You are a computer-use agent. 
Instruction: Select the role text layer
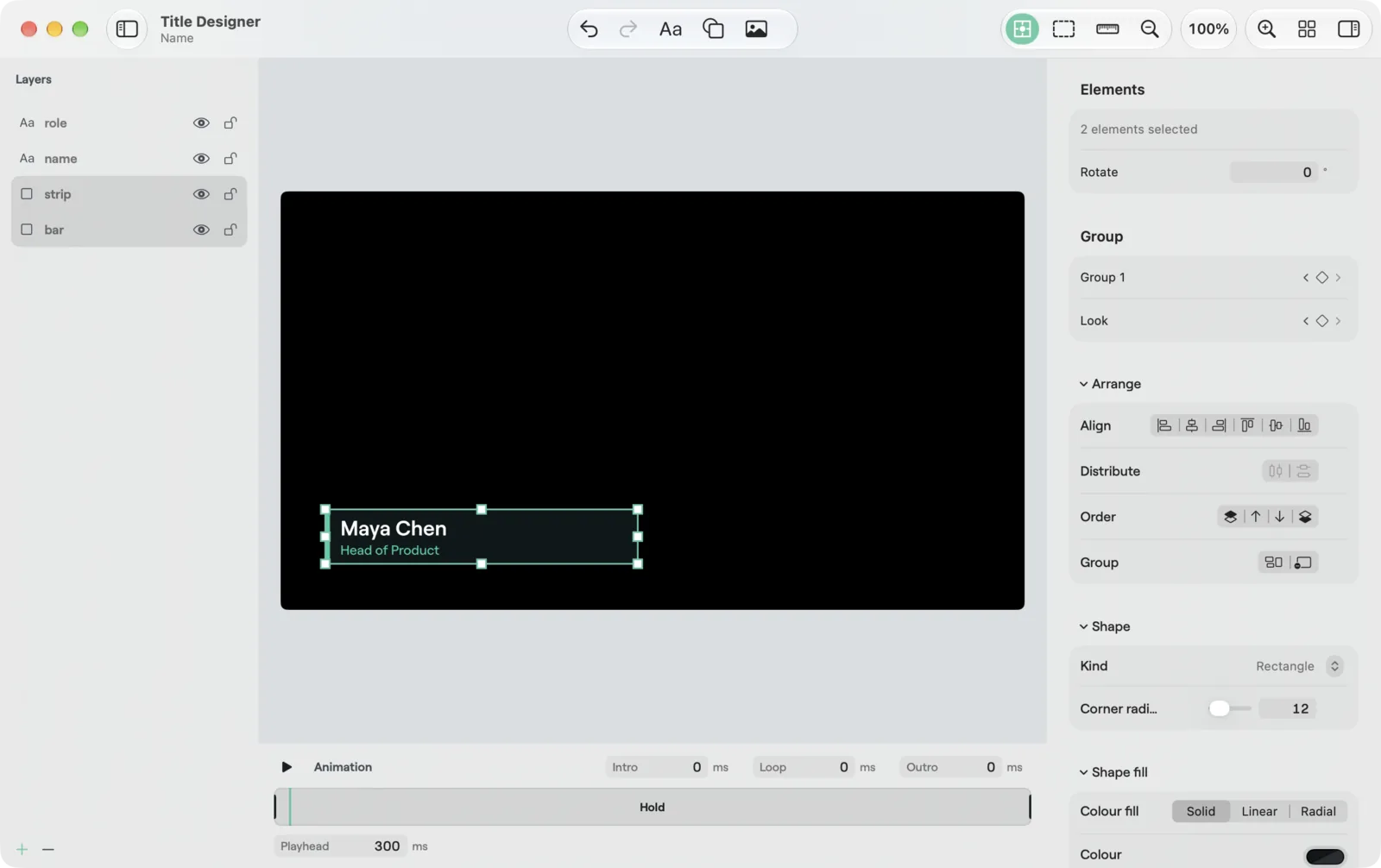point(129,123)
